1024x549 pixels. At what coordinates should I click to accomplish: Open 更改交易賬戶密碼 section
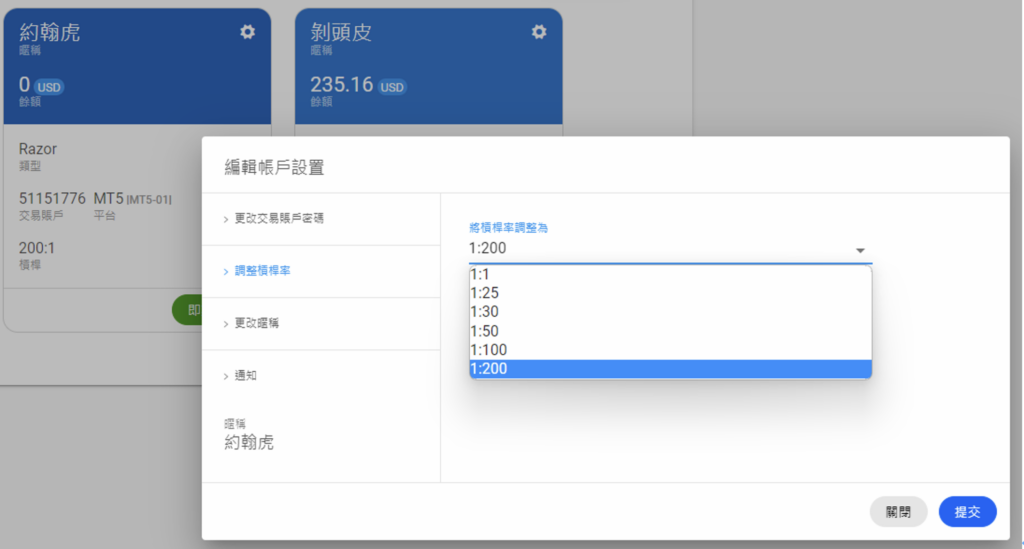[x=279, y=218]
